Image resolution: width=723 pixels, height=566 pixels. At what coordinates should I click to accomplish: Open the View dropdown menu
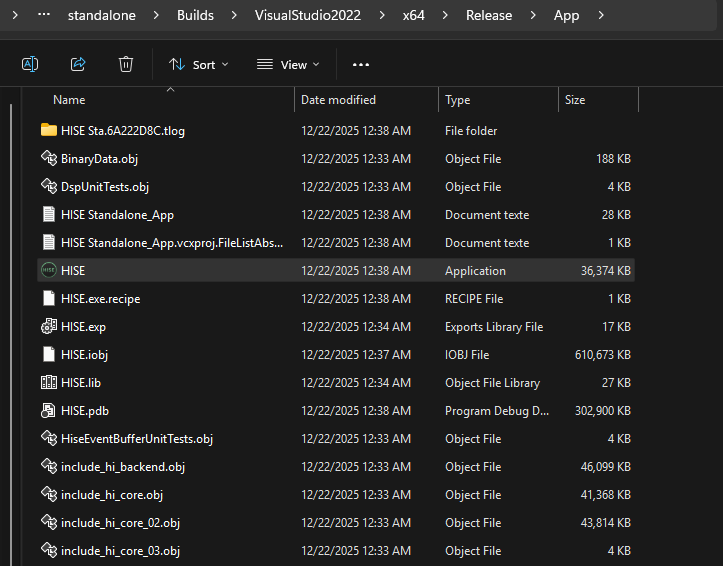288,64
